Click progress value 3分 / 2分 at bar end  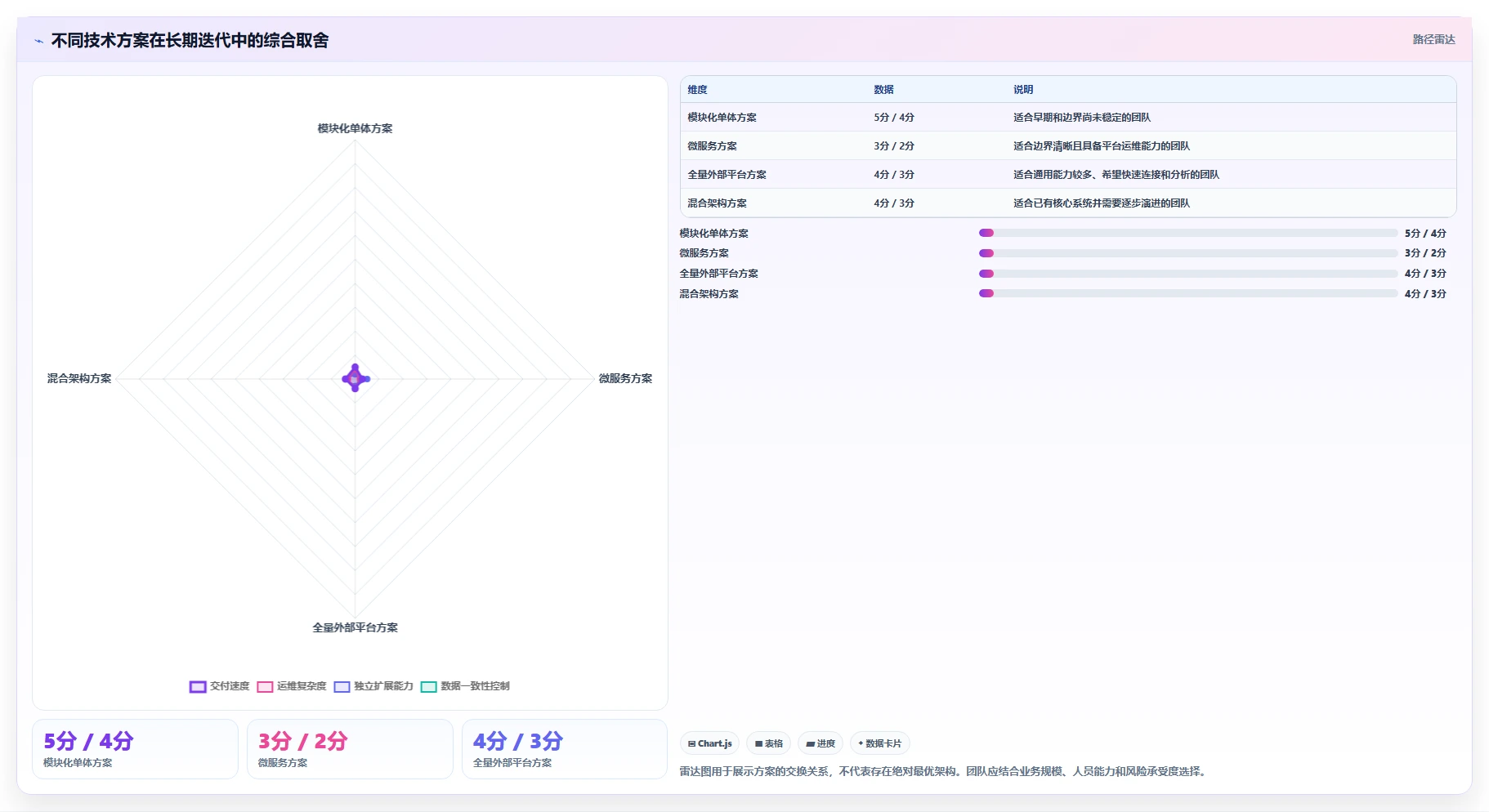(1425, 253)
